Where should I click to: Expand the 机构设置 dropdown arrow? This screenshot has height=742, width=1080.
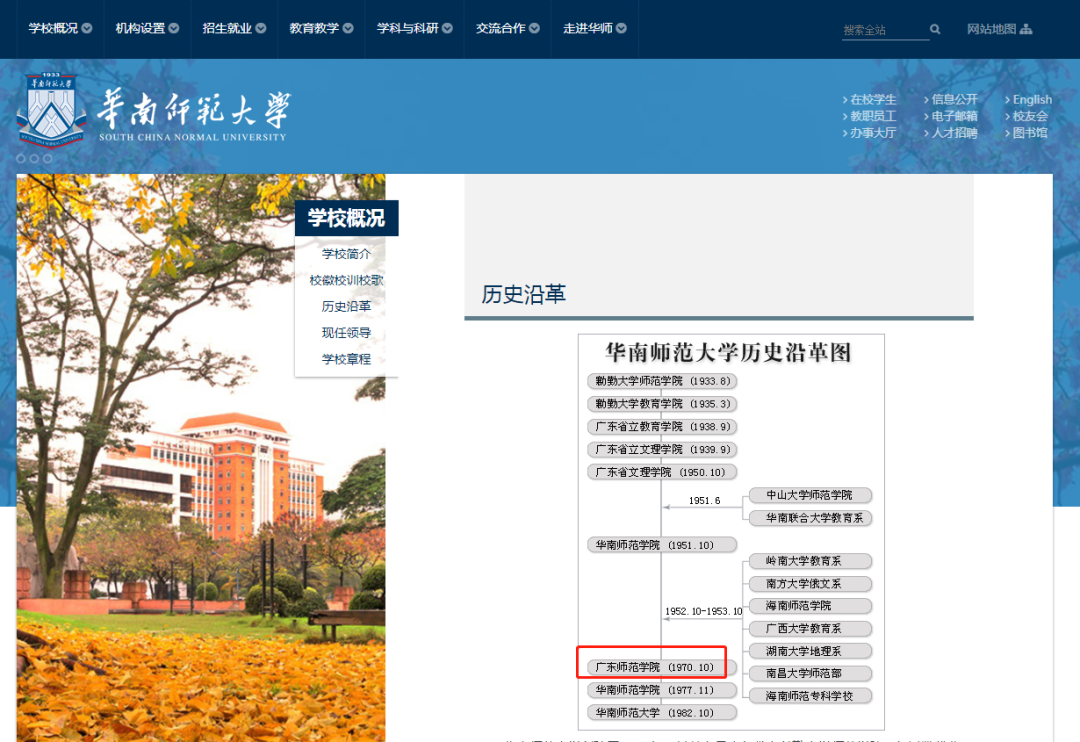[x=174, y=28]
